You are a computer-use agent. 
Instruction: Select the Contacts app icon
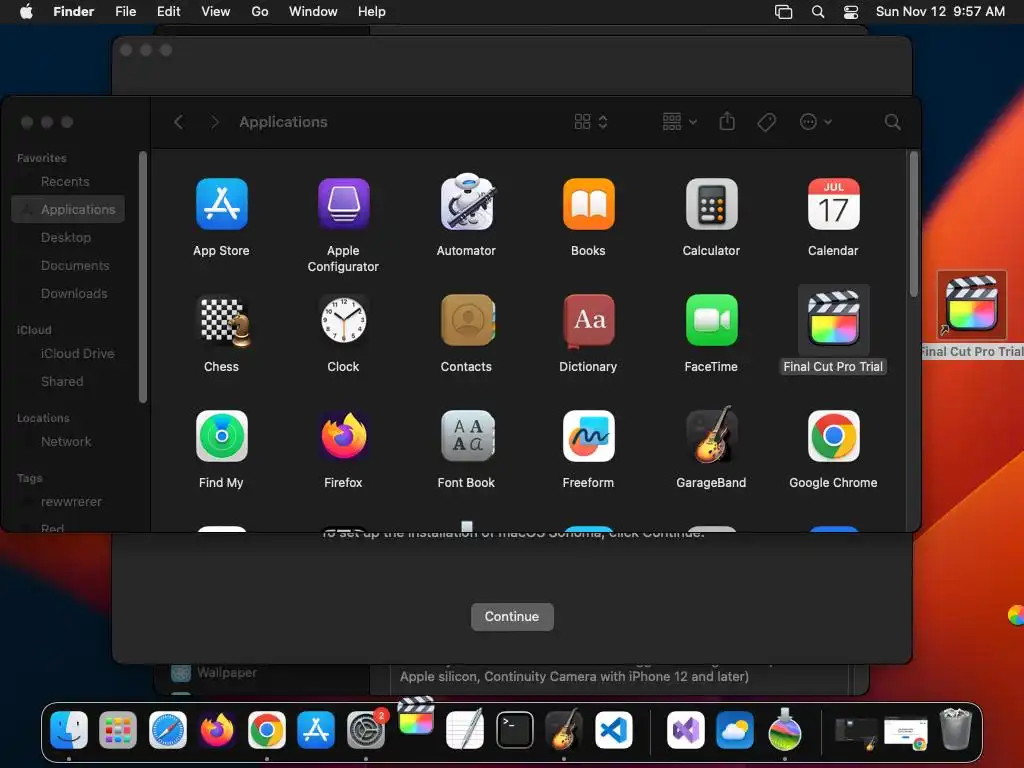(468, 320)
